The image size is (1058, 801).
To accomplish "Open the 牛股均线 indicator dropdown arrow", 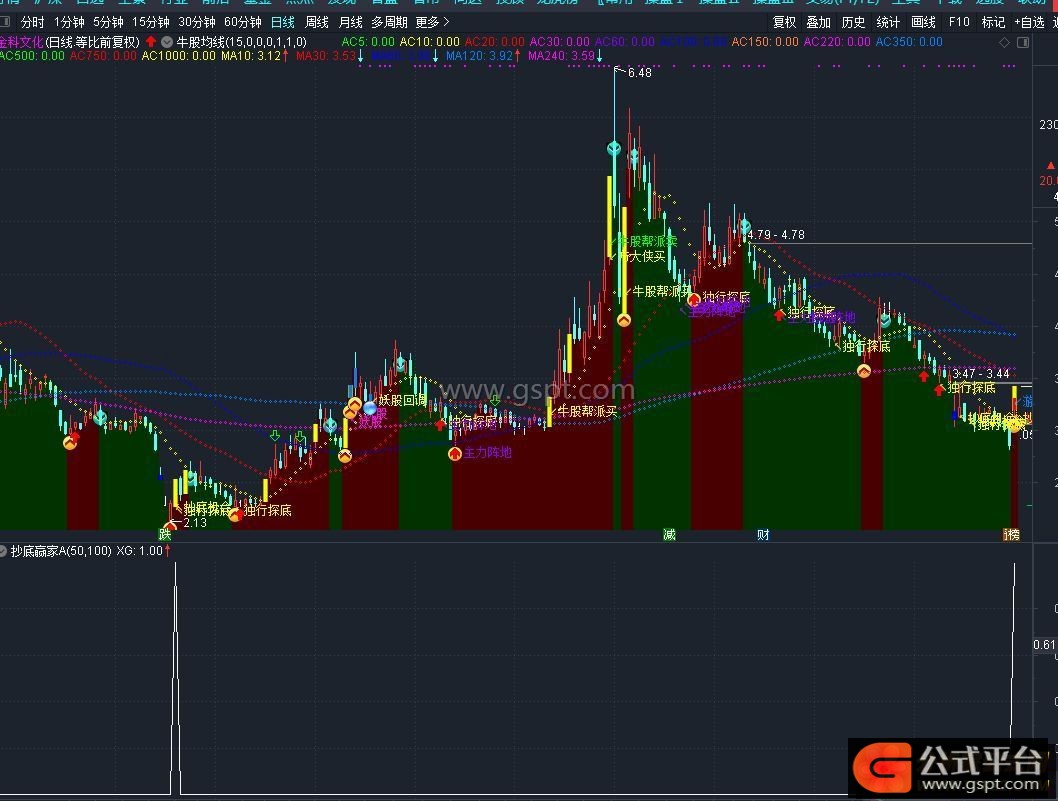I will coord(167,42).
